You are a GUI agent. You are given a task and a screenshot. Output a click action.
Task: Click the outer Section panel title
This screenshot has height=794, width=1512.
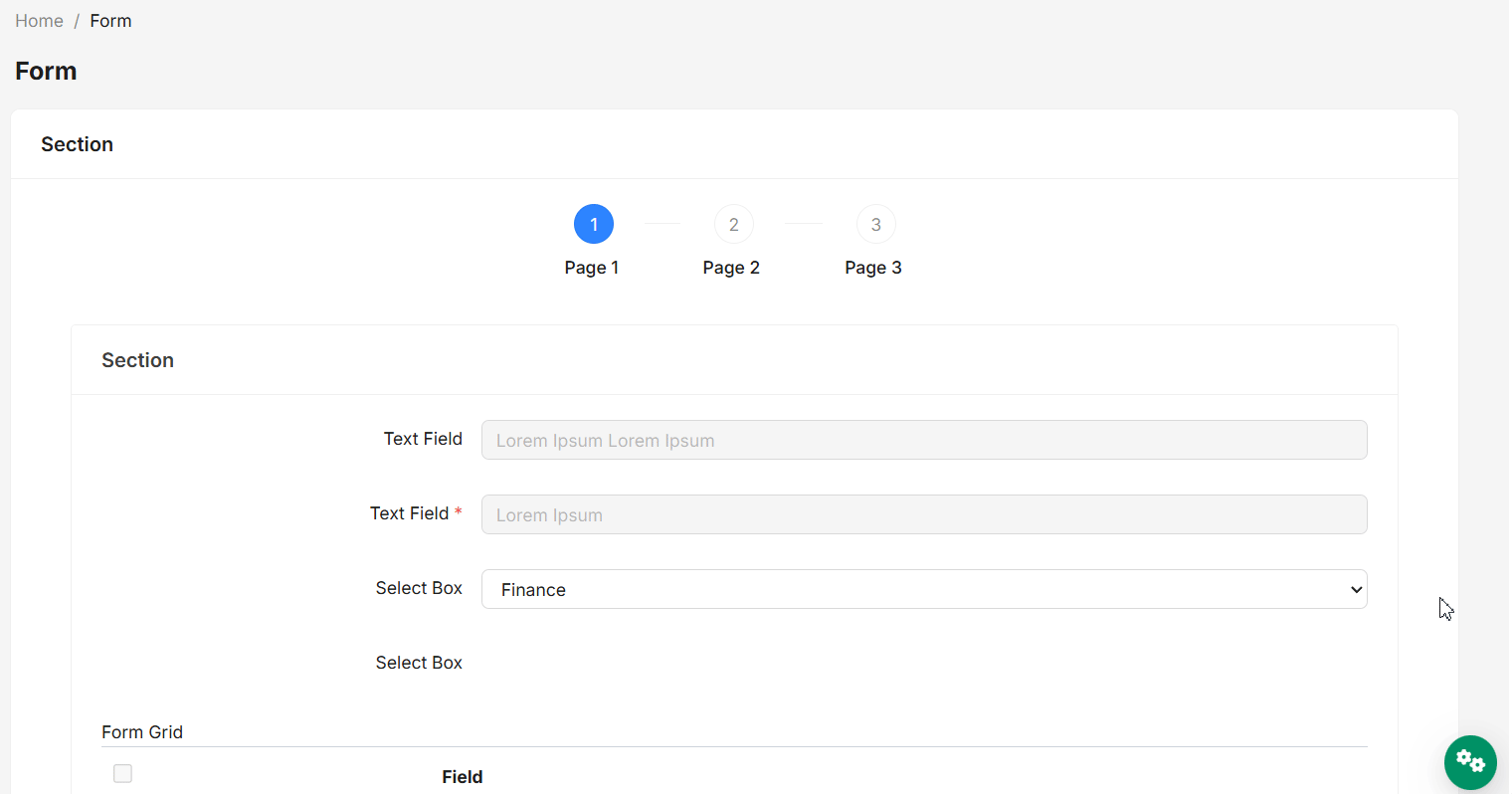pos(77,144)
